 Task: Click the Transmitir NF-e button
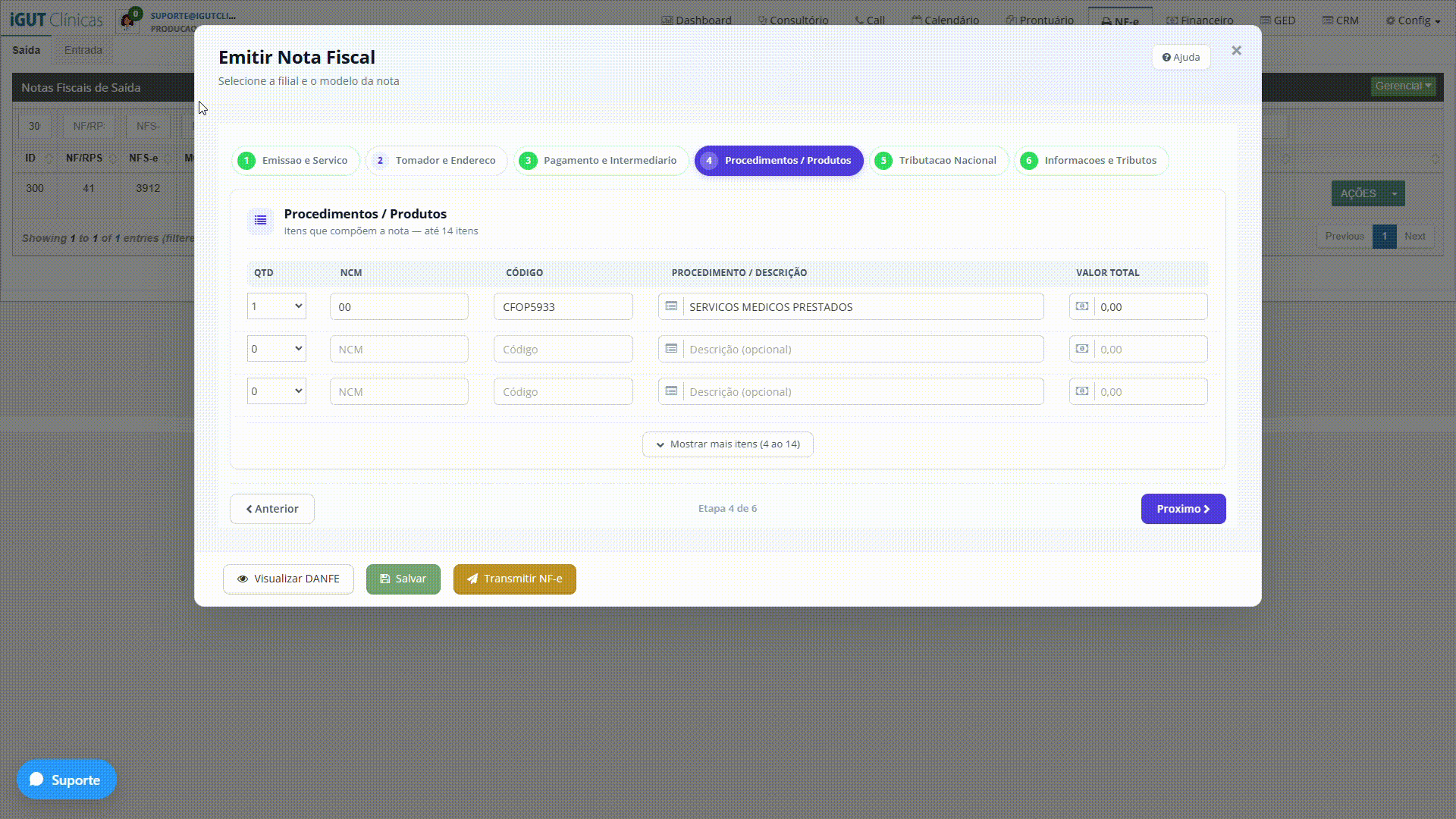tap(515, 579)
